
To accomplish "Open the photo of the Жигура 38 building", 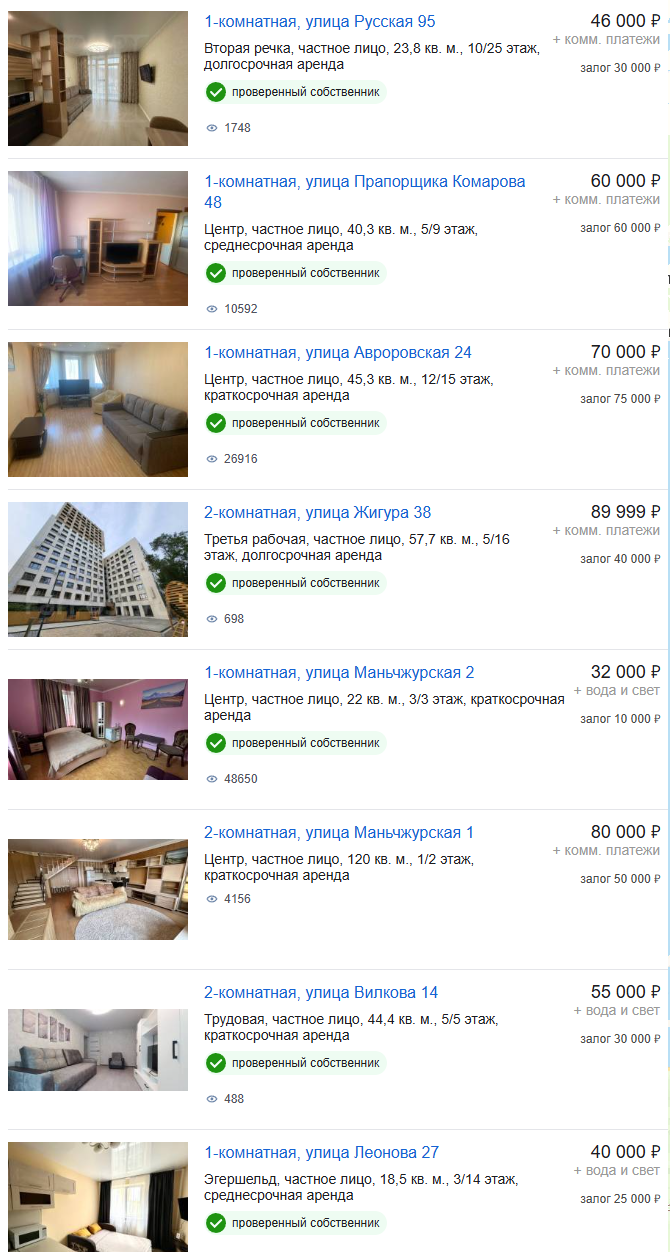I will click(x=98, y=569).
